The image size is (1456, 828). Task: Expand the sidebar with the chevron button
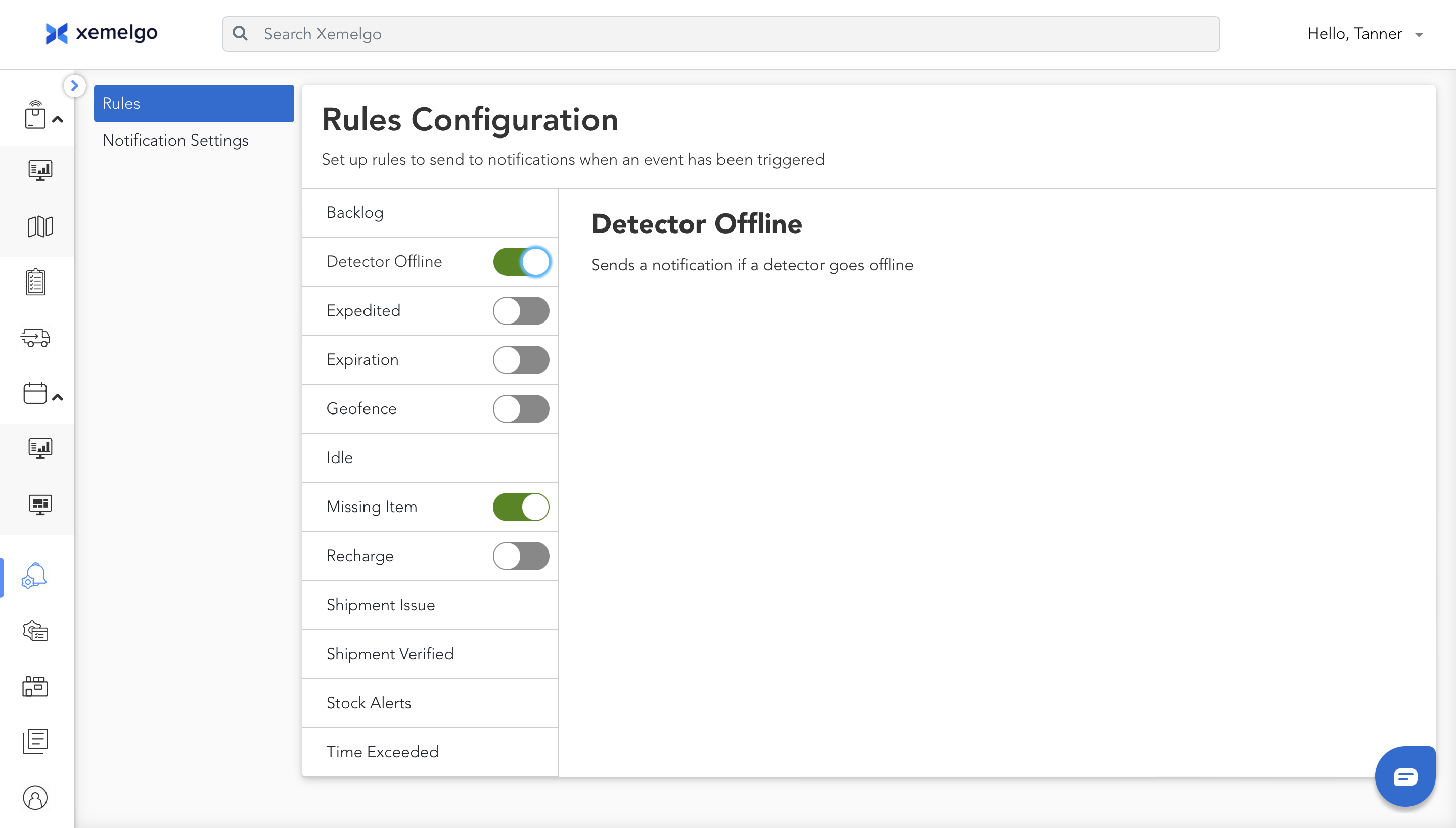point(74,86)
